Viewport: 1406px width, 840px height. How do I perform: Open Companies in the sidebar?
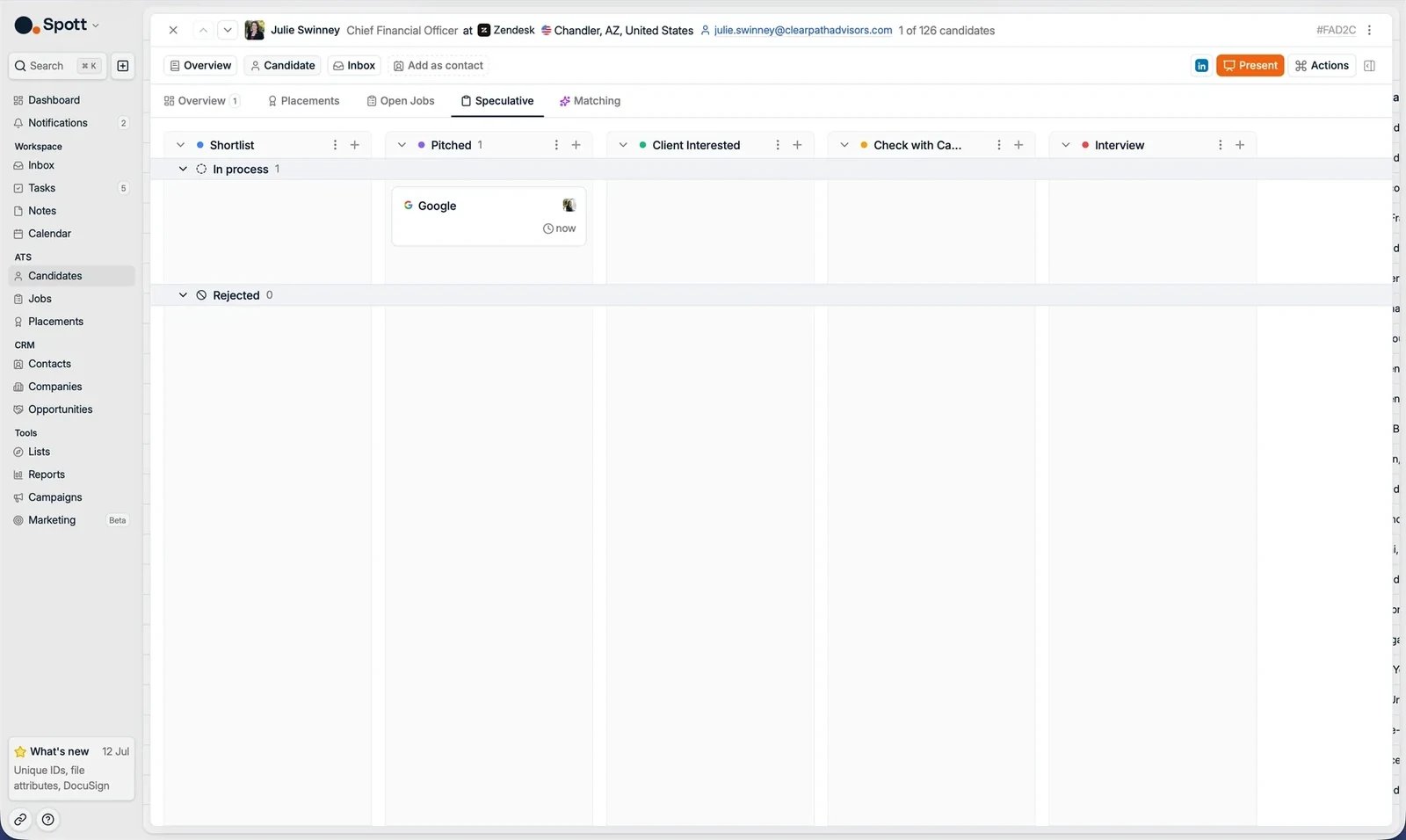71,387
